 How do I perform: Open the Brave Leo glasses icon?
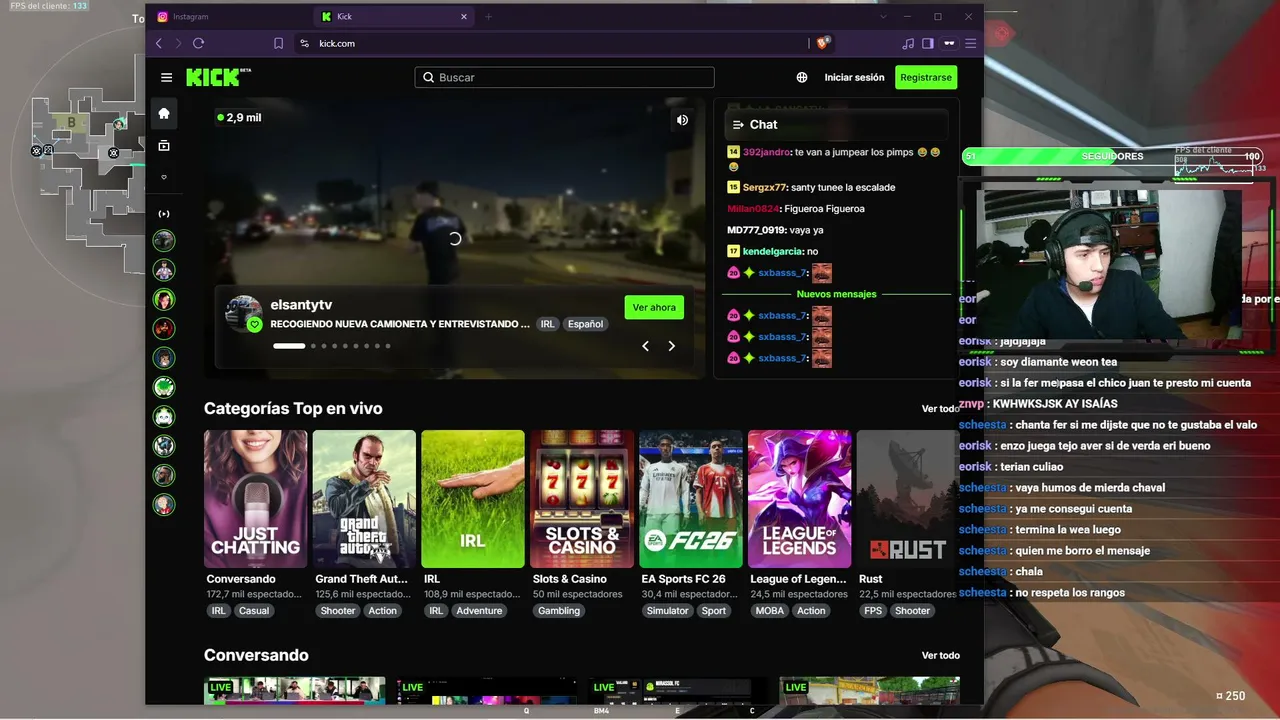pyautogui.click(x=949, y=43)
